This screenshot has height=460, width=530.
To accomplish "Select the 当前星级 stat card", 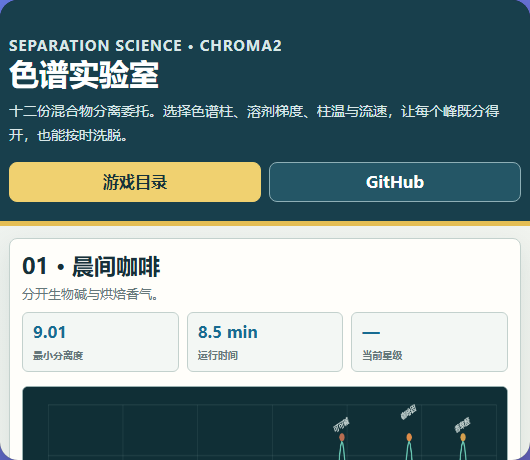I will tap(429, 342).
